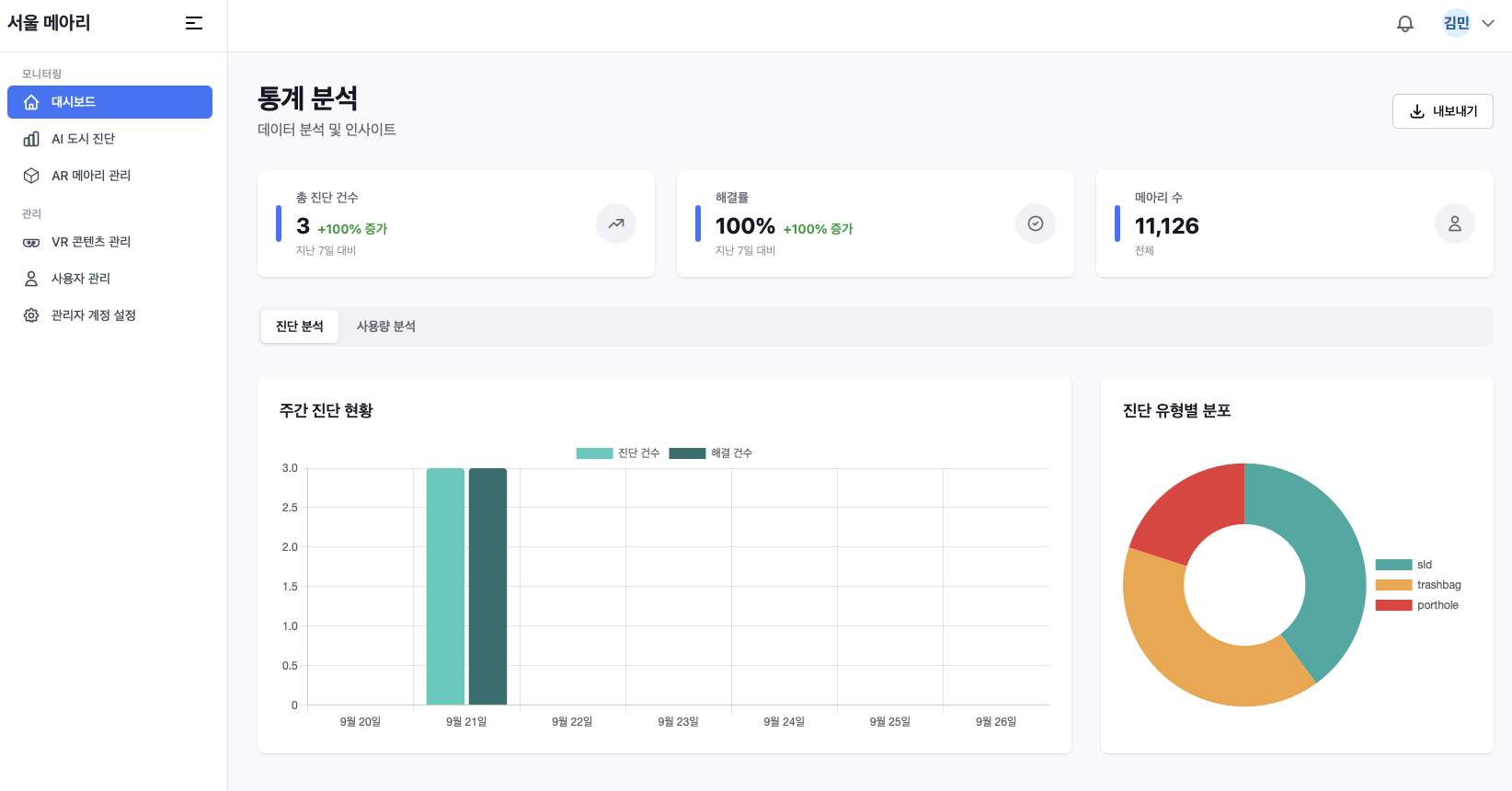Click the 서울 메아리 logo title
The image size is (1512, 791).
point(49,23)
